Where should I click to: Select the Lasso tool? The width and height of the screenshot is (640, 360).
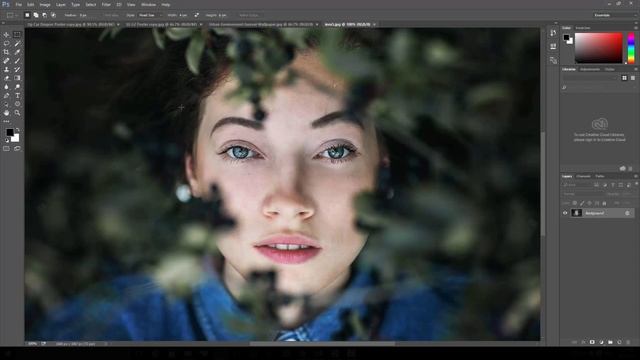pos(6,43)
